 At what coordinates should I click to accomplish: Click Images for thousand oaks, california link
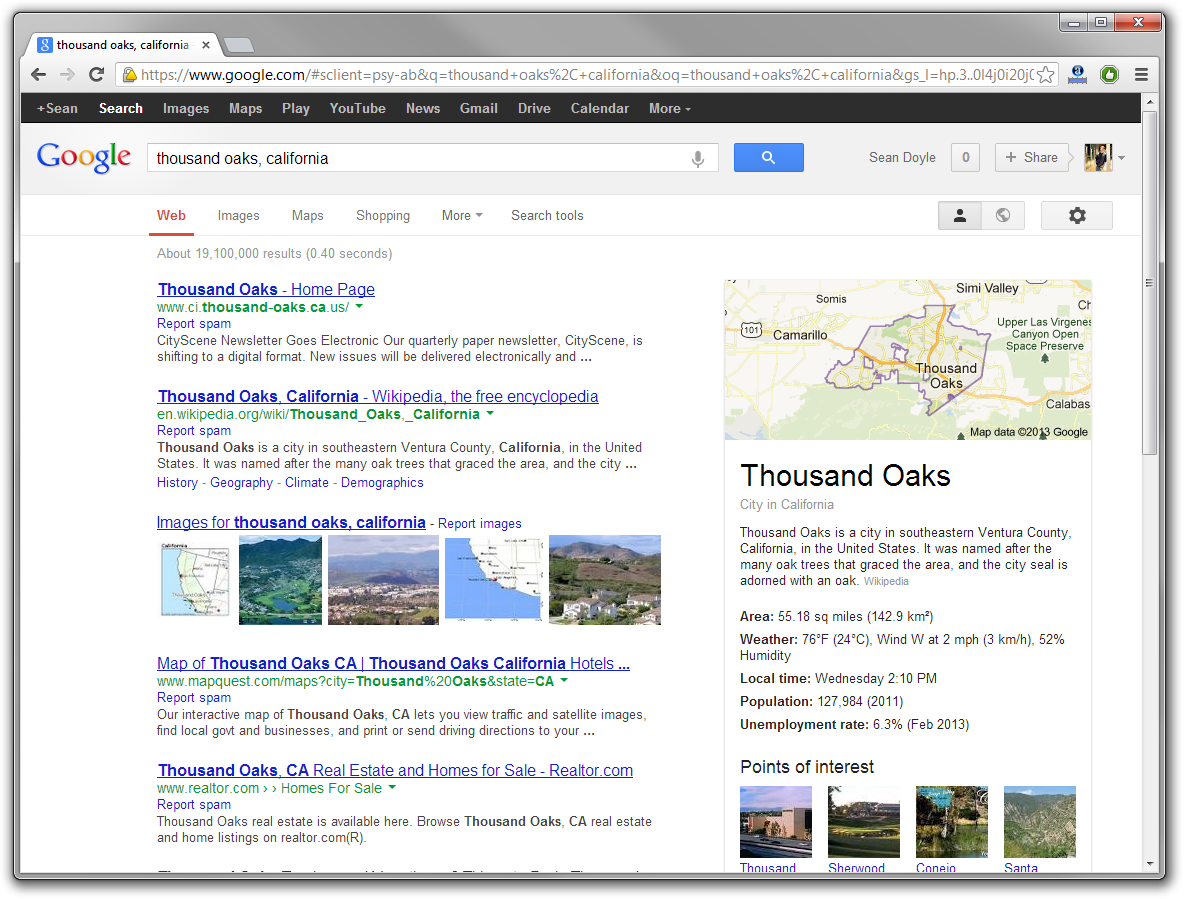pos(291,522)
